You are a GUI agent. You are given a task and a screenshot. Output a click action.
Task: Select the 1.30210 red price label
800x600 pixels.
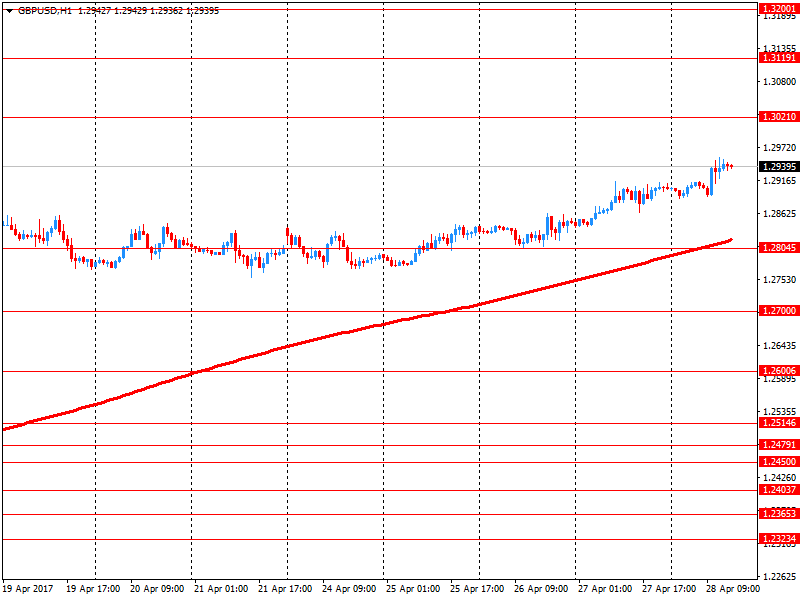coord(779,117)
